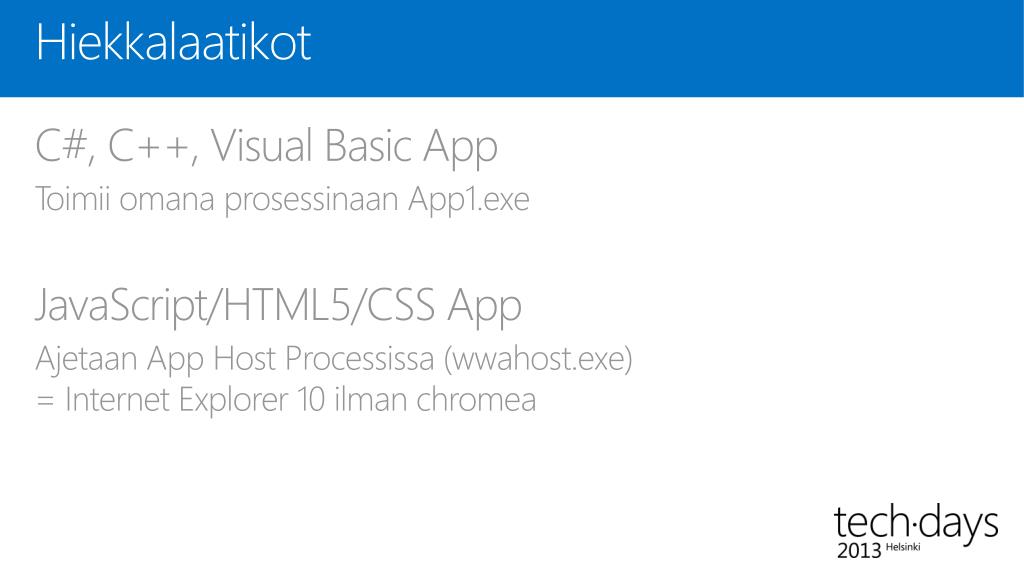Click the "App1.exe" text
The image size is (1024, 576).
click(469, 200)
